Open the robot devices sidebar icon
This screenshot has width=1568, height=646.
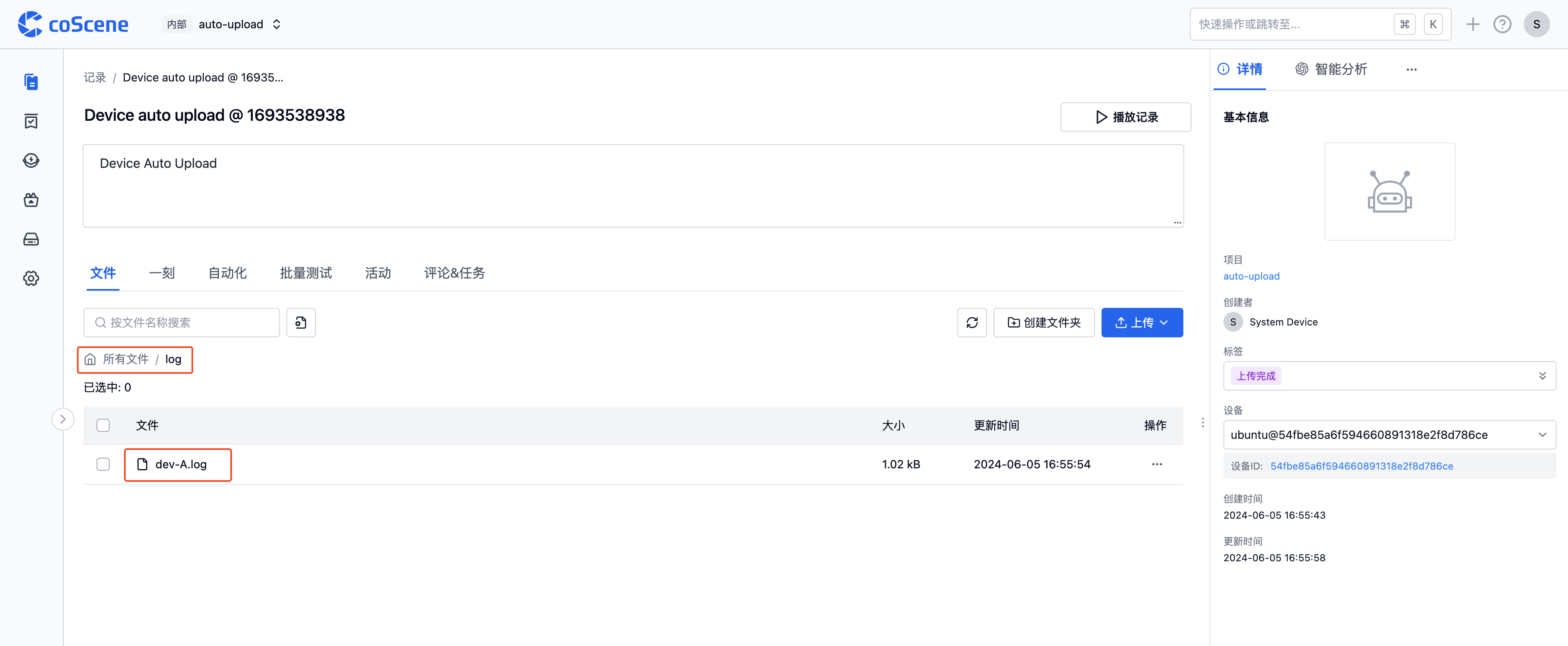coord(31,200)
